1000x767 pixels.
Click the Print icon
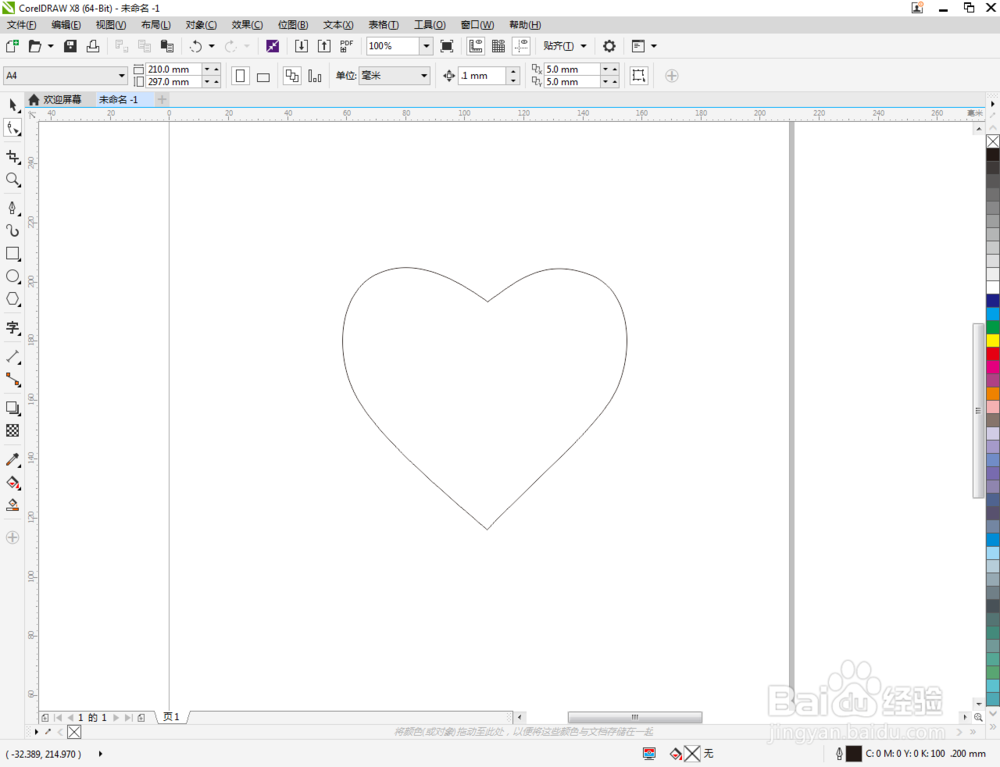point(93,46)
